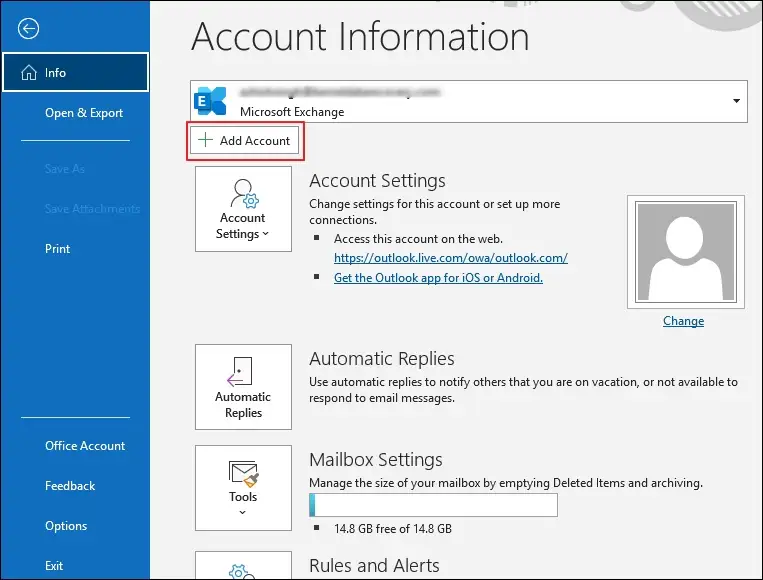Select Print in the sidebar
The width and height of the screenshot is (763, 580).
pos(57,249)
